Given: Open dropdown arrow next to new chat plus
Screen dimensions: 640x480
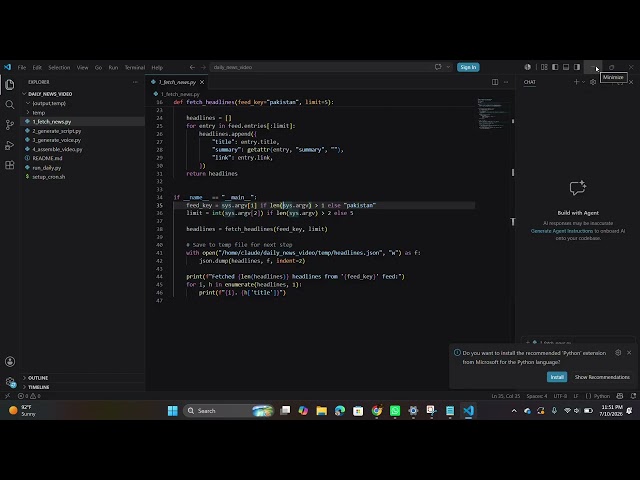Looking at the screenshot, I should (x=583, y=82).
